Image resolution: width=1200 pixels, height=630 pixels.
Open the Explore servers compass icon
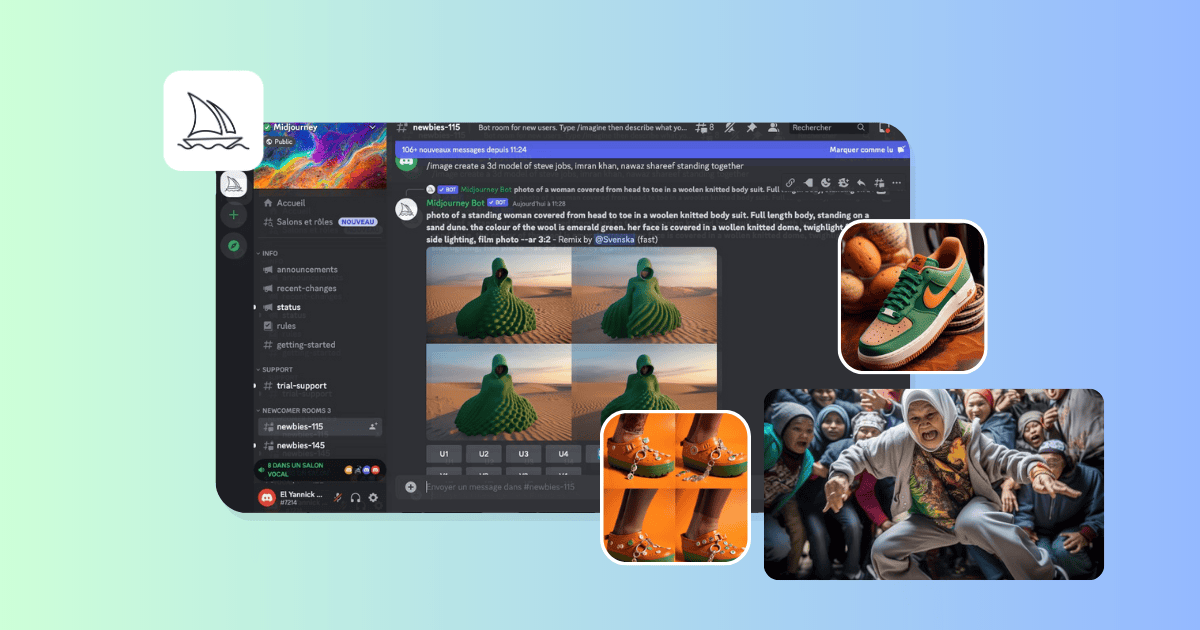pos(234,245)
